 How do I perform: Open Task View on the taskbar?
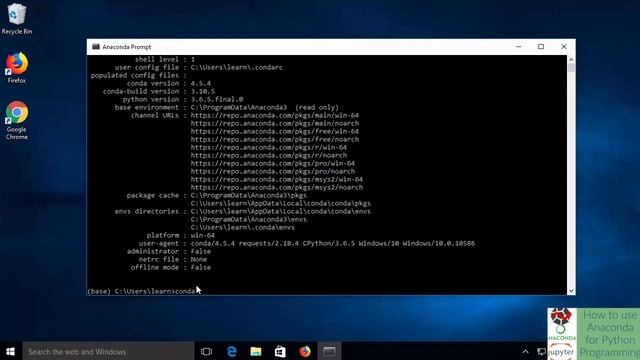[x=207, y=351]
